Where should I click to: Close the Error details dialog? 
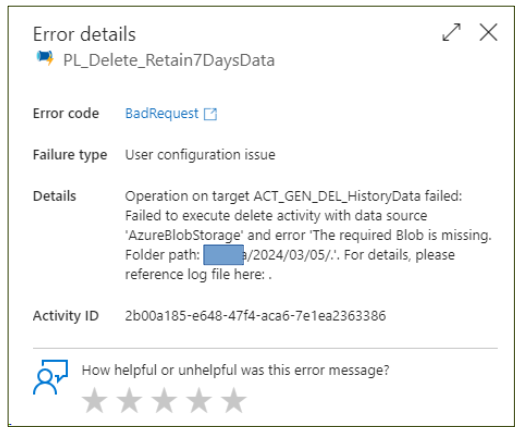click(488, 32)
